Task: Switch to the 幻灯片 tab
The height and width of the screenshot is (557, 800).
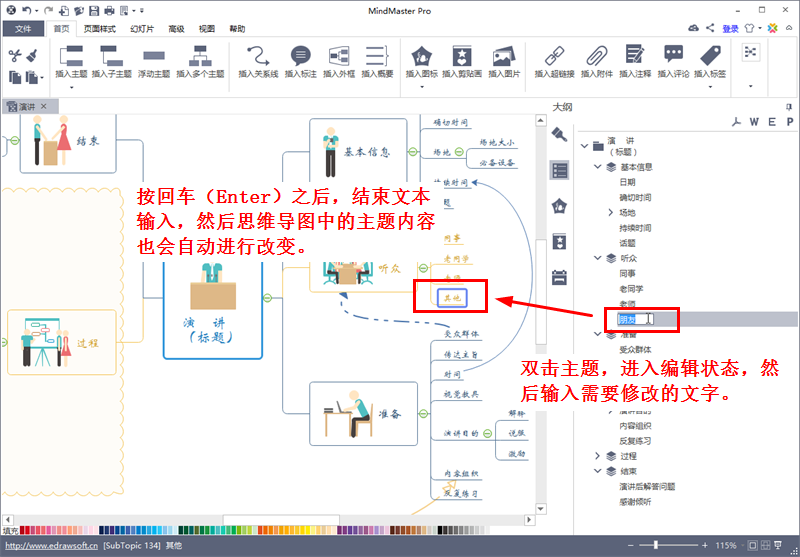Action: (142, 29)
